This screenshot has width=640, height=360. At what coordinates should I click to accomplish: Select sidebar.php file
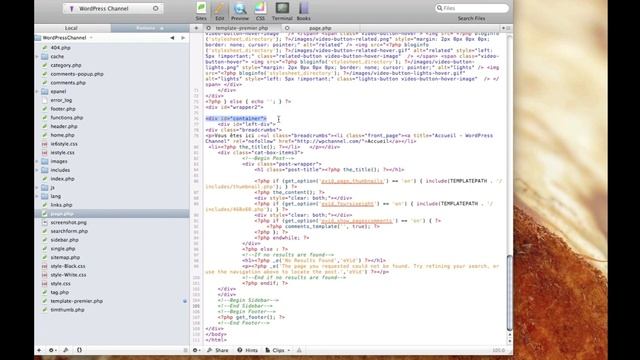64,240
